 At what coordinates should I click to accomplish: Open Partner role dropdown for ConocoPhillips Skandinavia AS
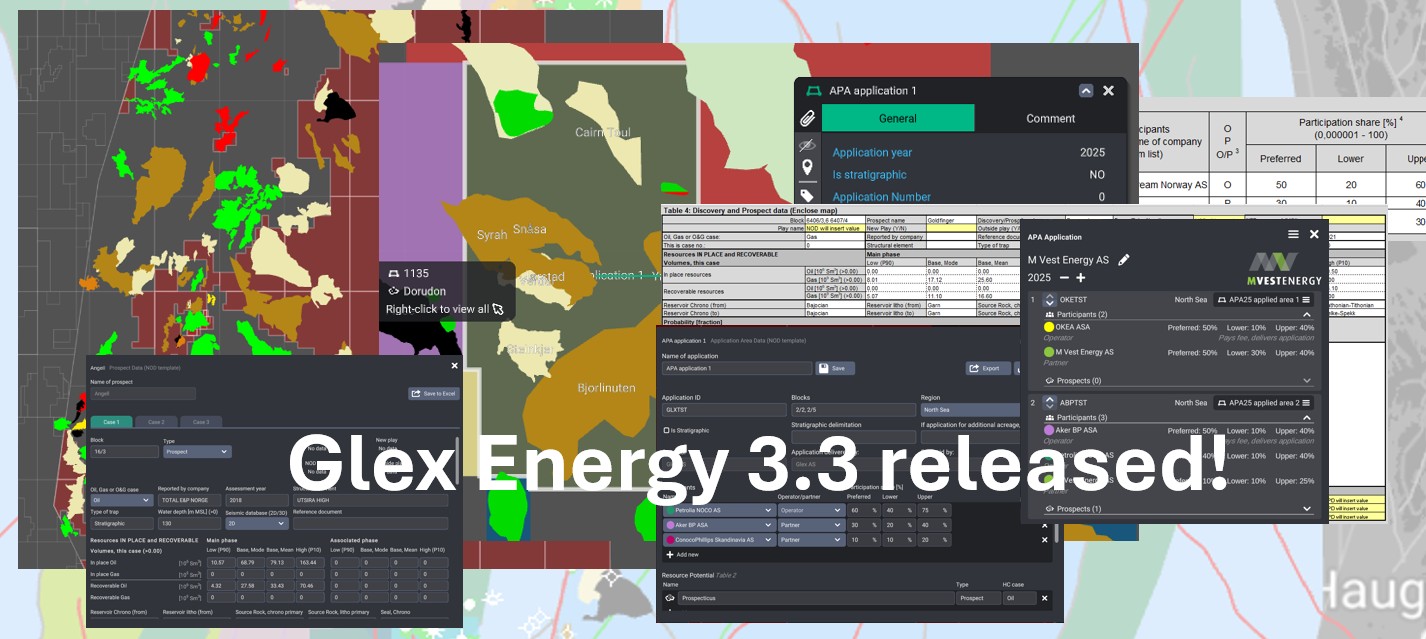point(811,540)
